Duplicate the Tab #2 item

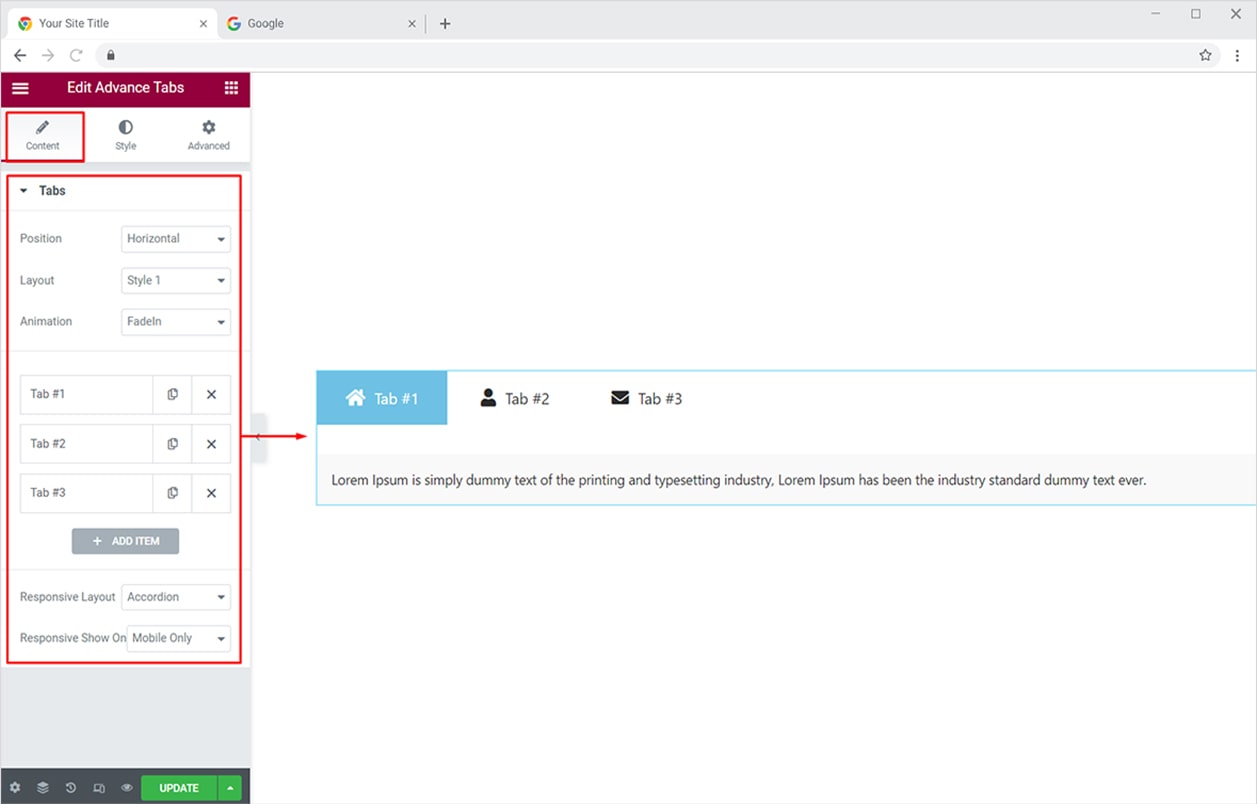pyautogui.click(x=172, y=444)
